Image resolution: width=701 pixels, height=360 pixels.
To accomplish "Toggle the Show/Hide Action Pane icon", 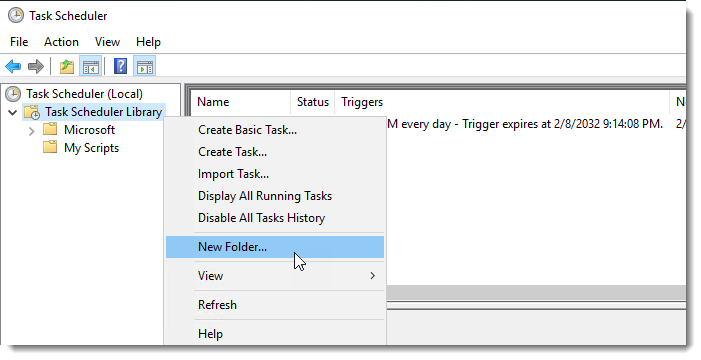I will click(144, 67).
